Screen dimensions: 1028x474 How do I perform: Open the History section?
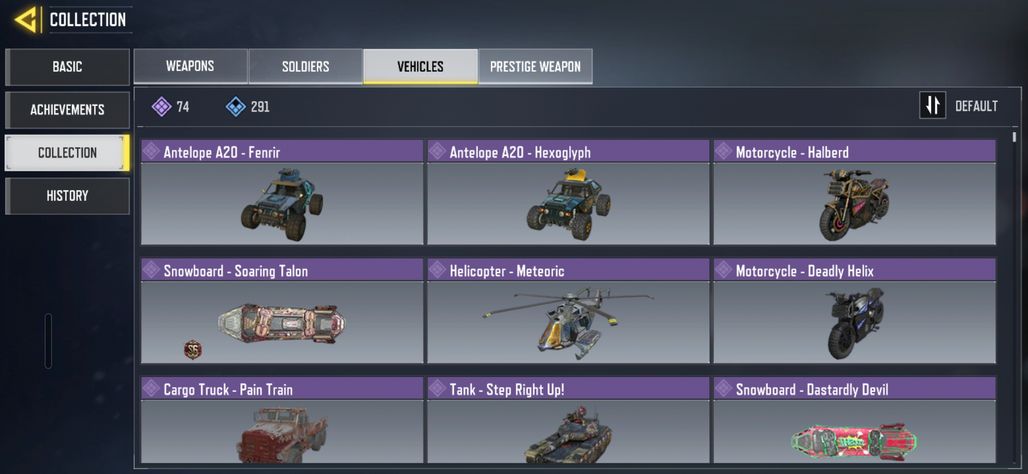(67, 195)
